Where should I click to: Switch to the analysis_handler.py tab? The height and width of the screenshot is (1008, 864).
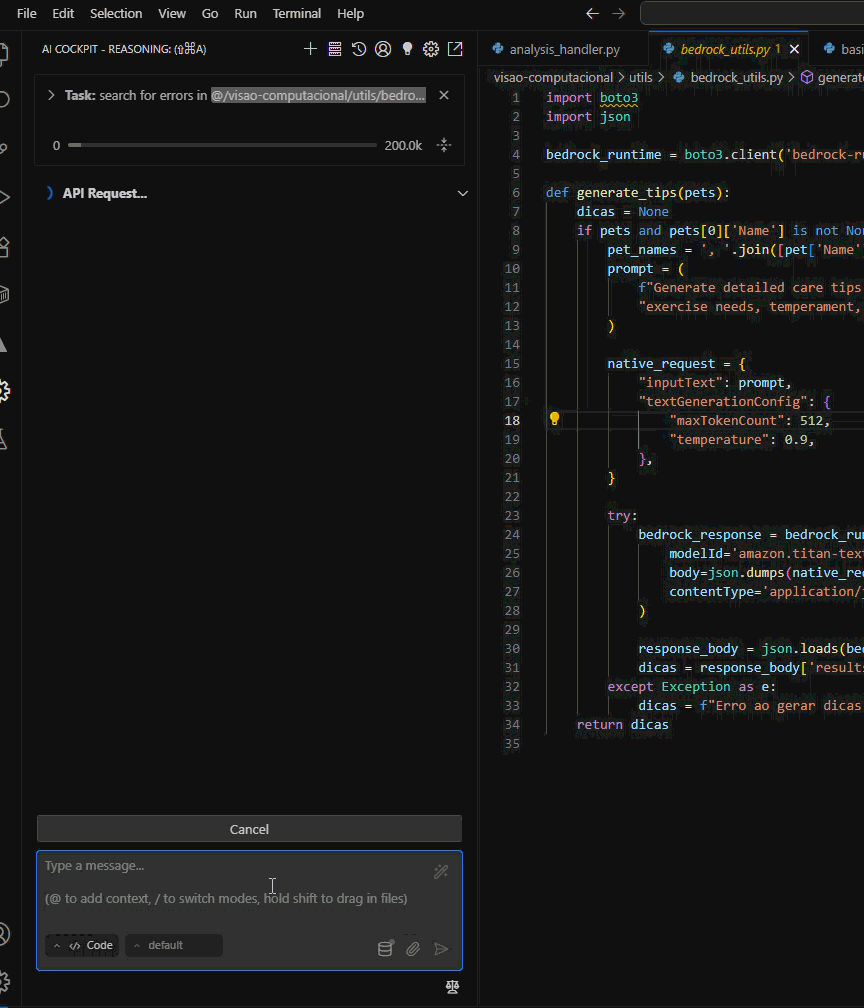pyautogui.click(x=563, y=47)
